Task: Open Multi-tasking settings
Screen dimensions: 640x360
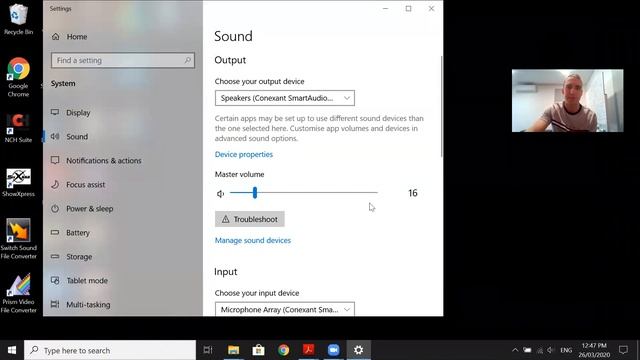Action: pyautogui.click(x=122, y=305)
